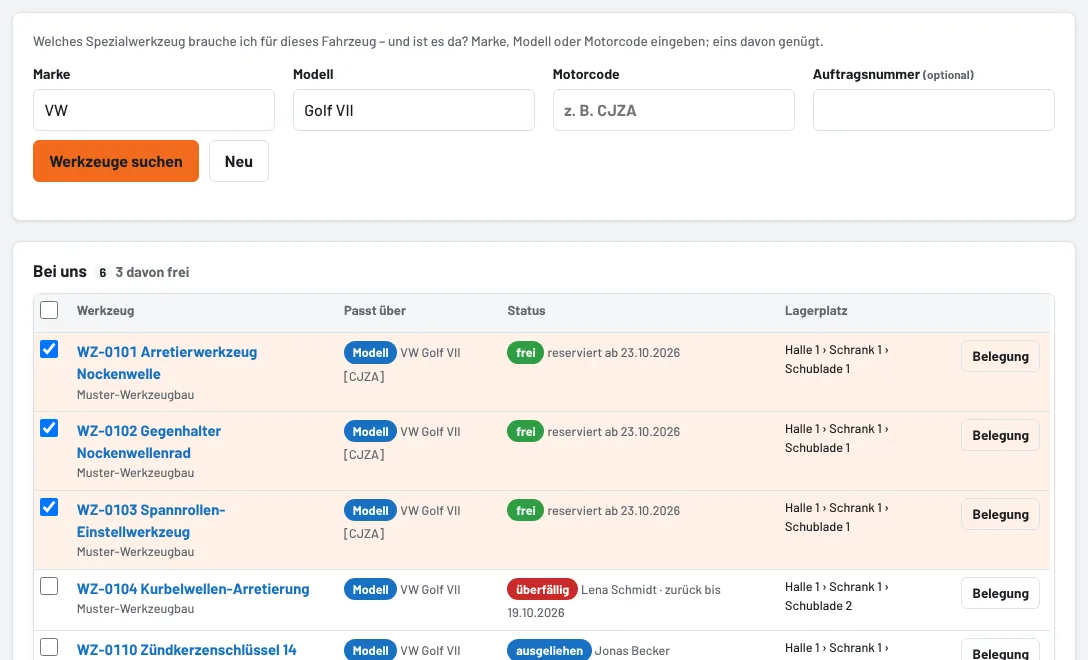Click the überfällig status badge for WZ-0104
Screen dimensions: 1088x660
click(542, 589)
